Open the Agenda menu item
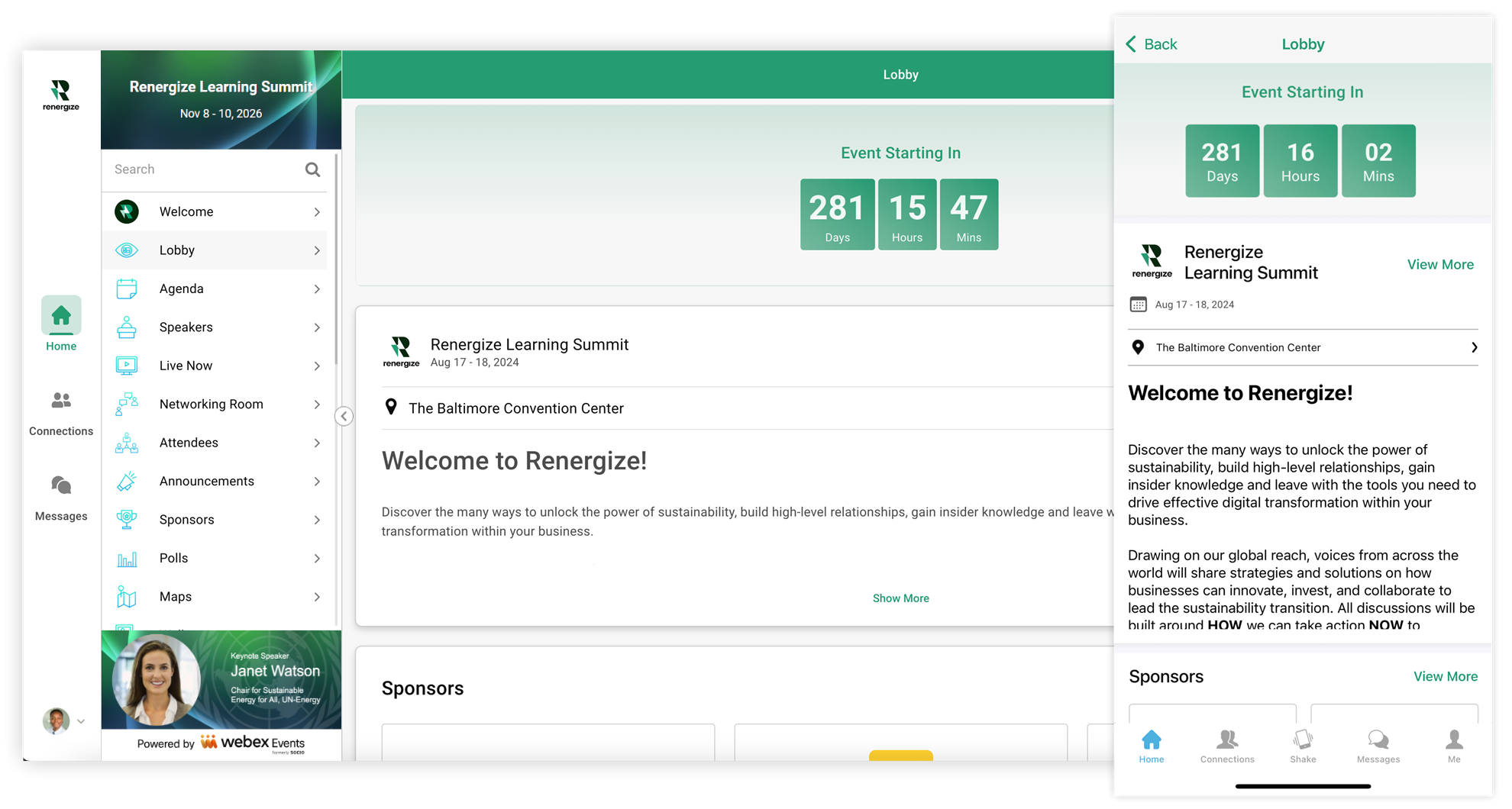This screenshot has width=1512, height=809. pos(215,288)
